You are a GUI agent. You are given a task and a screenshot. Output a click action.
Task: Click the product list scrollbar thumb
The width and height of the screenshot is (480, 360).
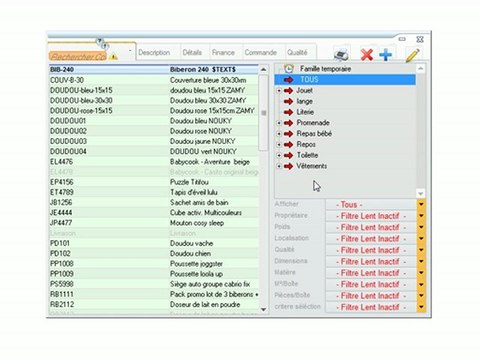click(x=263, y=113)
